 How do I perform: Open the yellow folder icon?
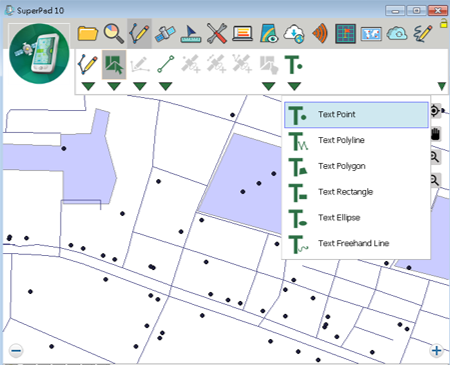pyautogui.click(x=88, y=34)
